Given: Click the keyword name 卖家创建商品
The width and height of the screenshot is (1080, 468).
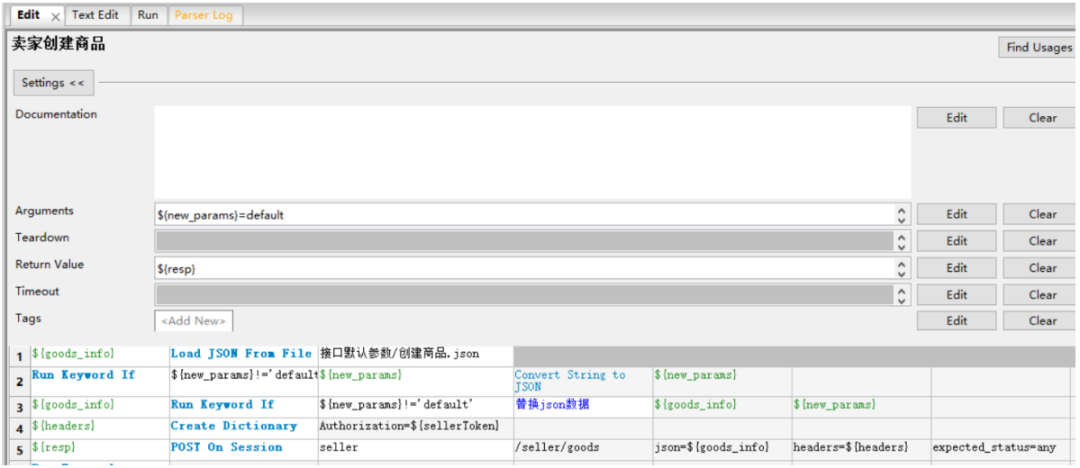Looking at the screenshot, I should point(59,45).
